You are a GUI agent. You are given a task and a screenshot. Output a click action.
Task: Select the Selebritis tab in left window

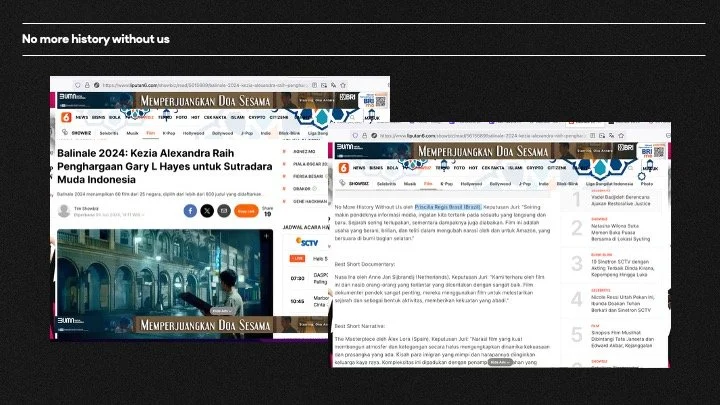point(109,133)
